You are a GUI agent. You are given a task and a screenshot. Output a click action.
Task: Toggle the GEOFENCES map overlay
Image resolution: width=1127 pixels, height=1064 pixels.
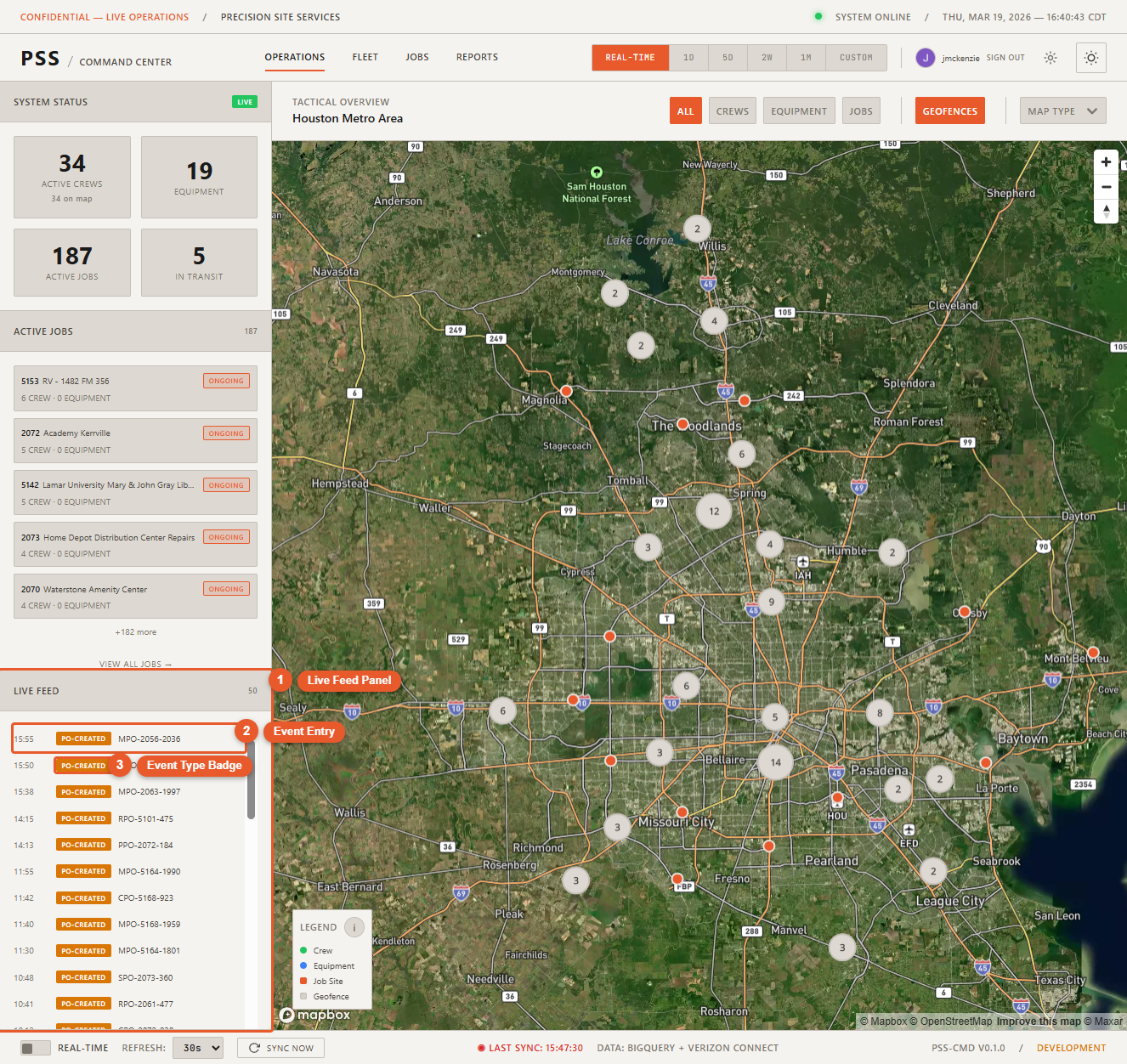[949, 110]
